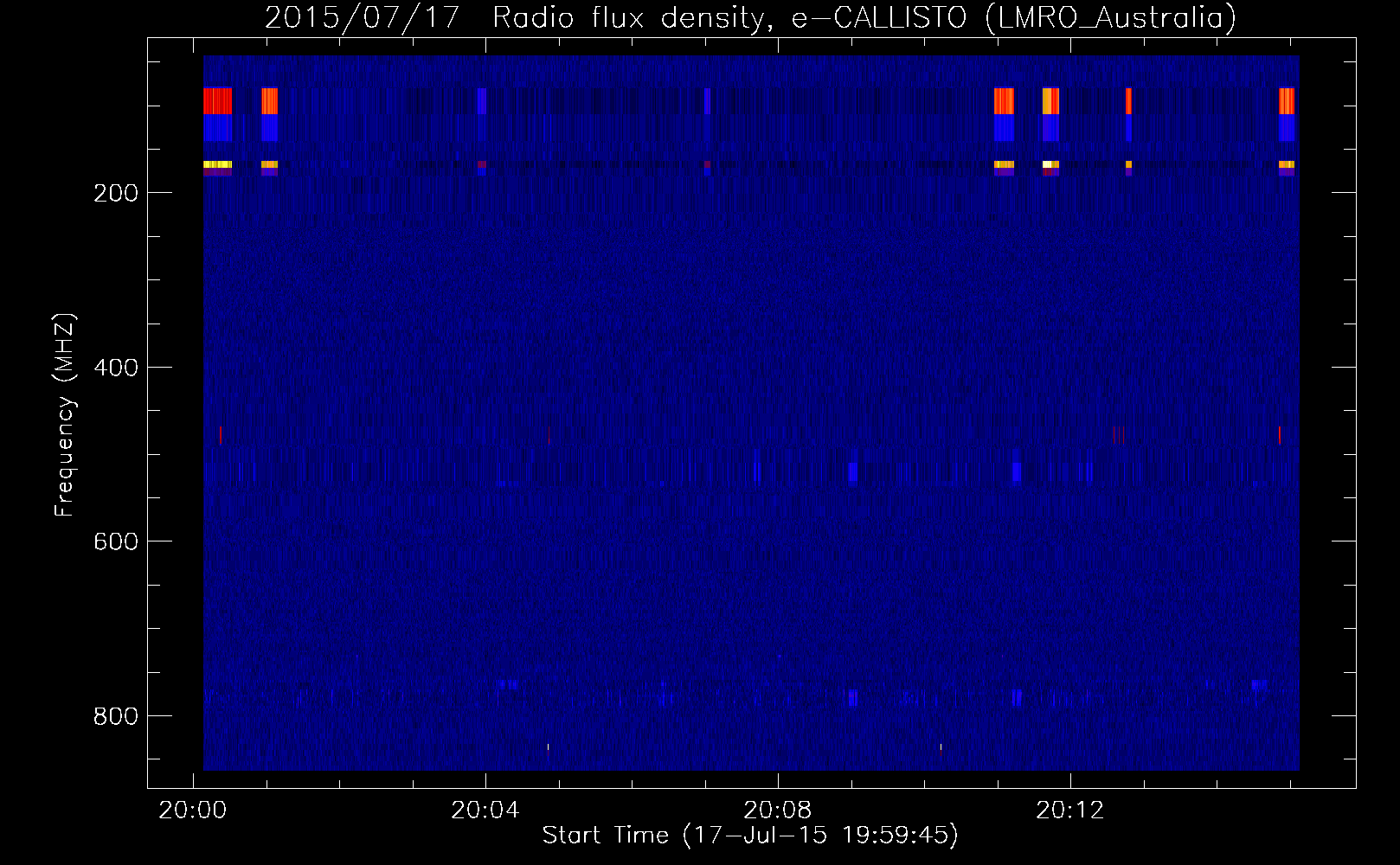Image resolution: width=1400 pixels, height=865 pixels.
Task: Click the 'Start Time (17-Jul-15 19:59:45)' label
Action: tap(750, 836)
